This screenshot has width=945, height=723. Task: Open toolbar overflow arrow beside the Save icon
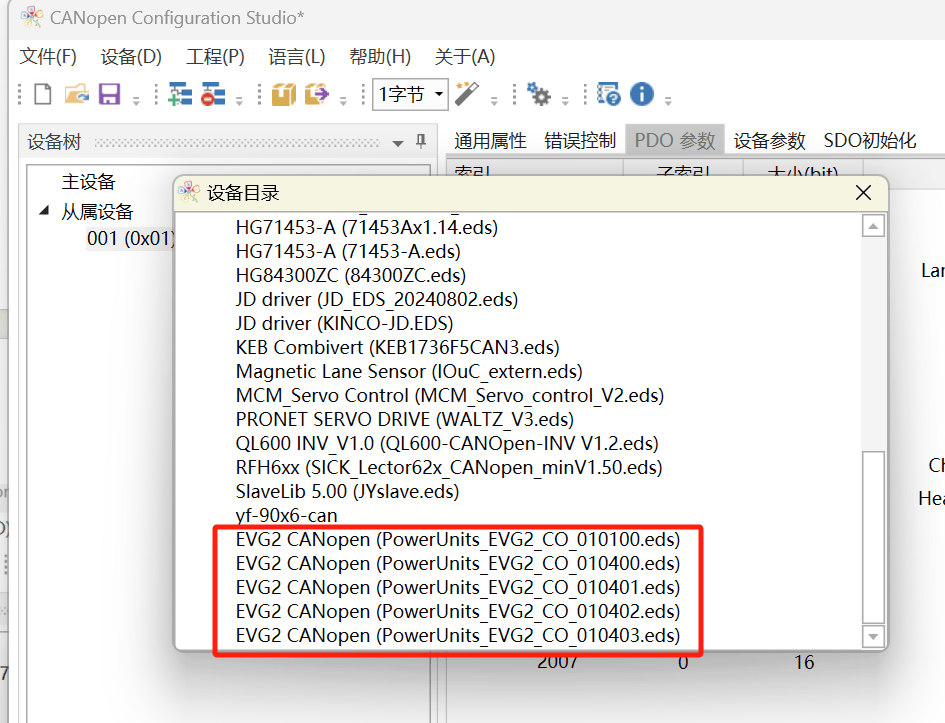click(136, 99)
